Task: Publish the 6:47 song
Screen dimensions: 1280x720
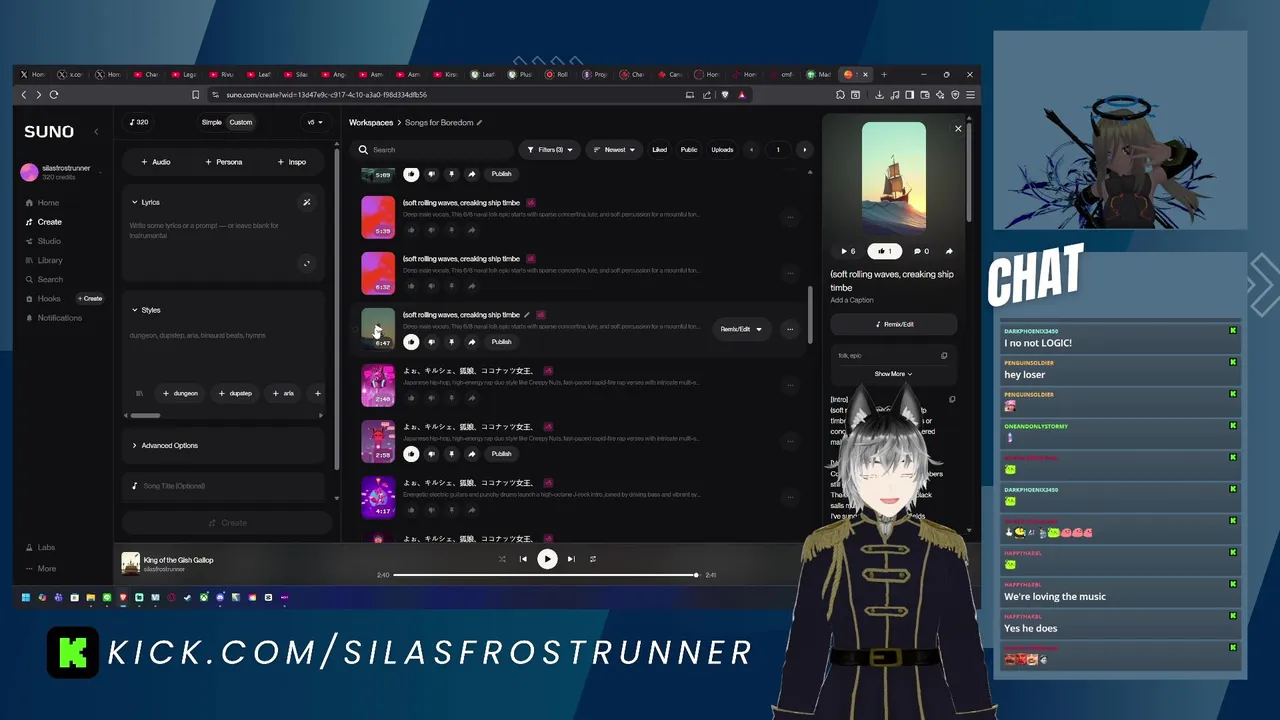Action: (x=501, y=342)
